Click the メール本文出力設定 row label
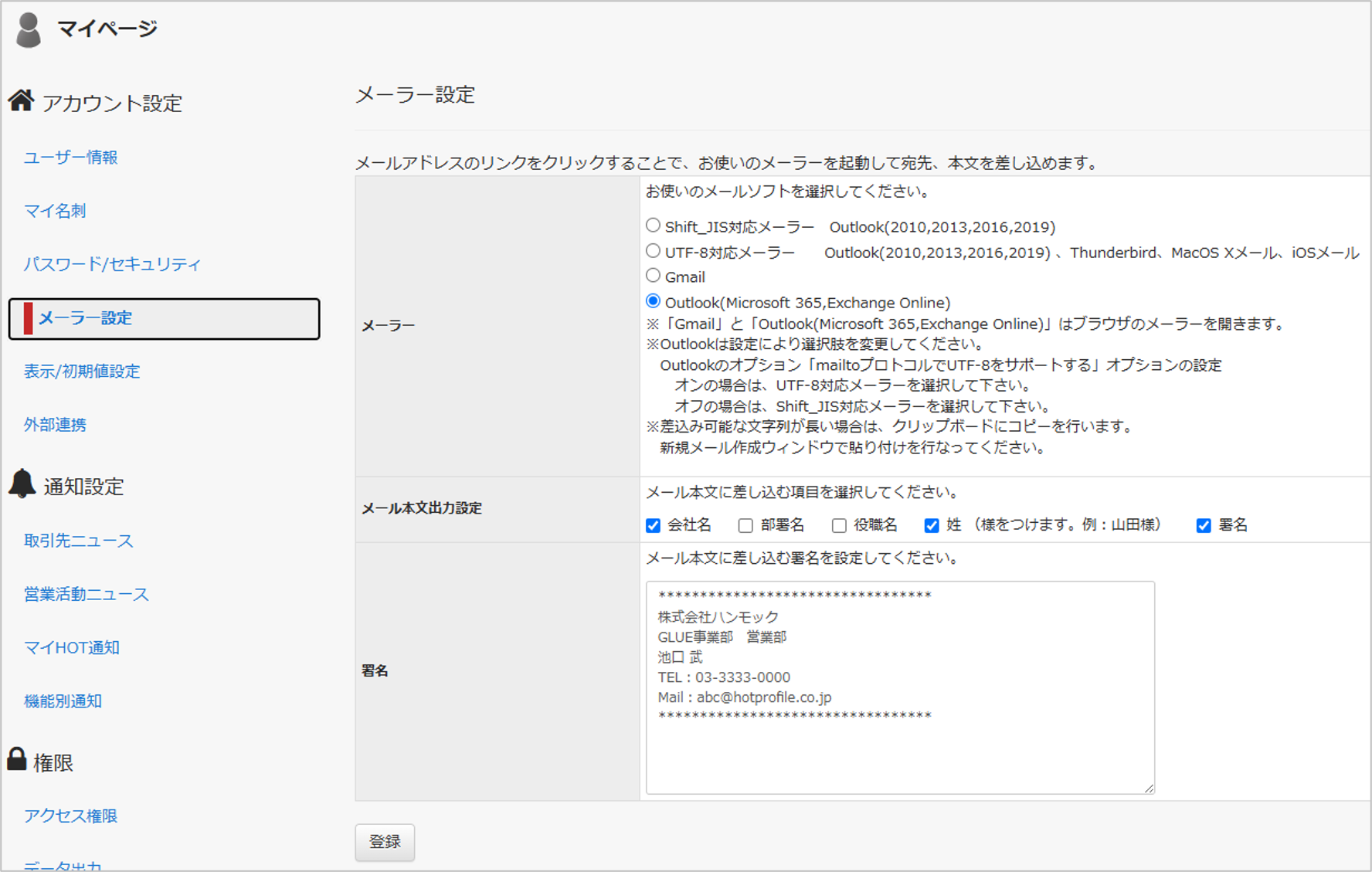Screen dimensions: 1372x872 422,508
